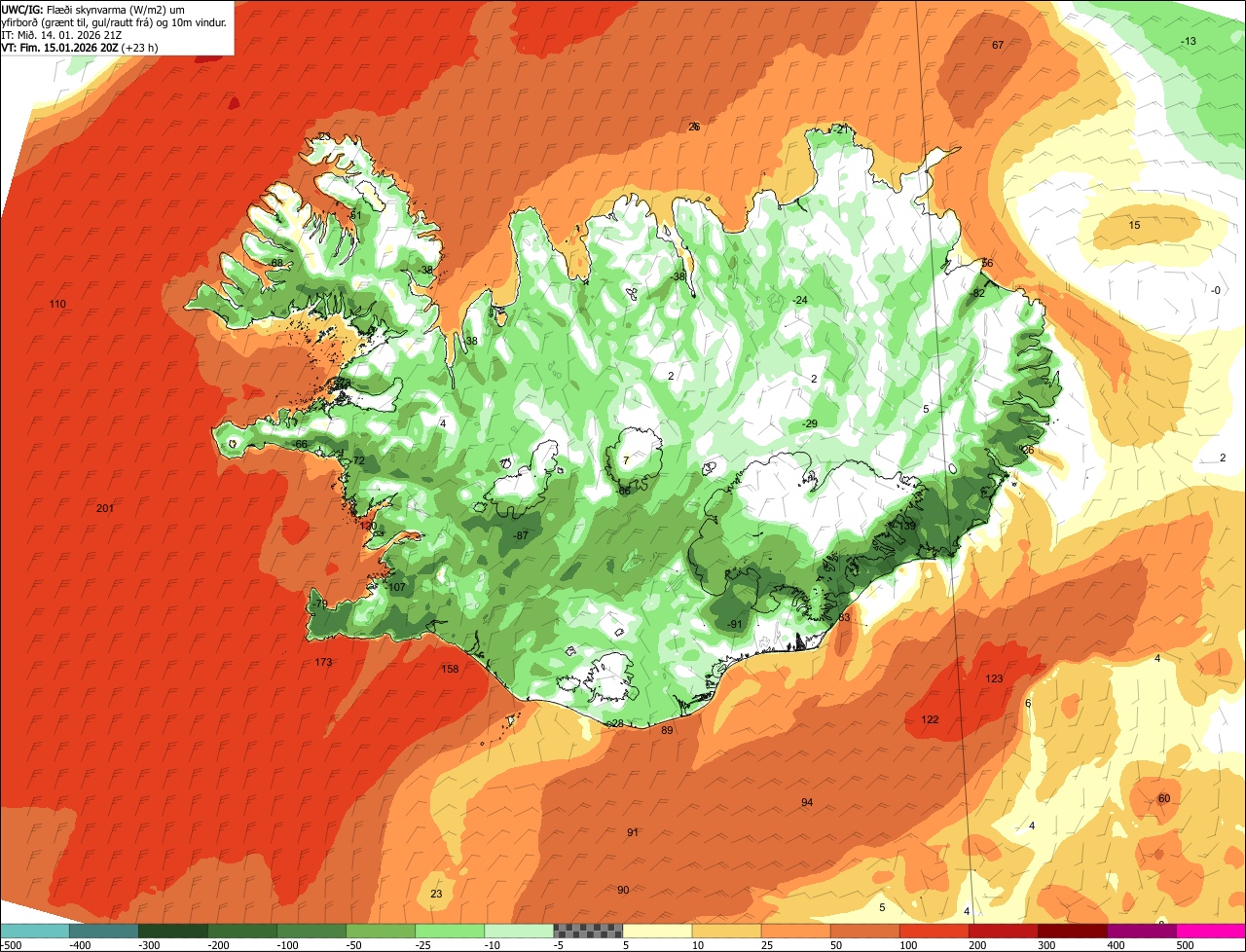Click the flux value "-29" on the map
This screenshot has height=952, width=1246.
(x=809, y=423)
